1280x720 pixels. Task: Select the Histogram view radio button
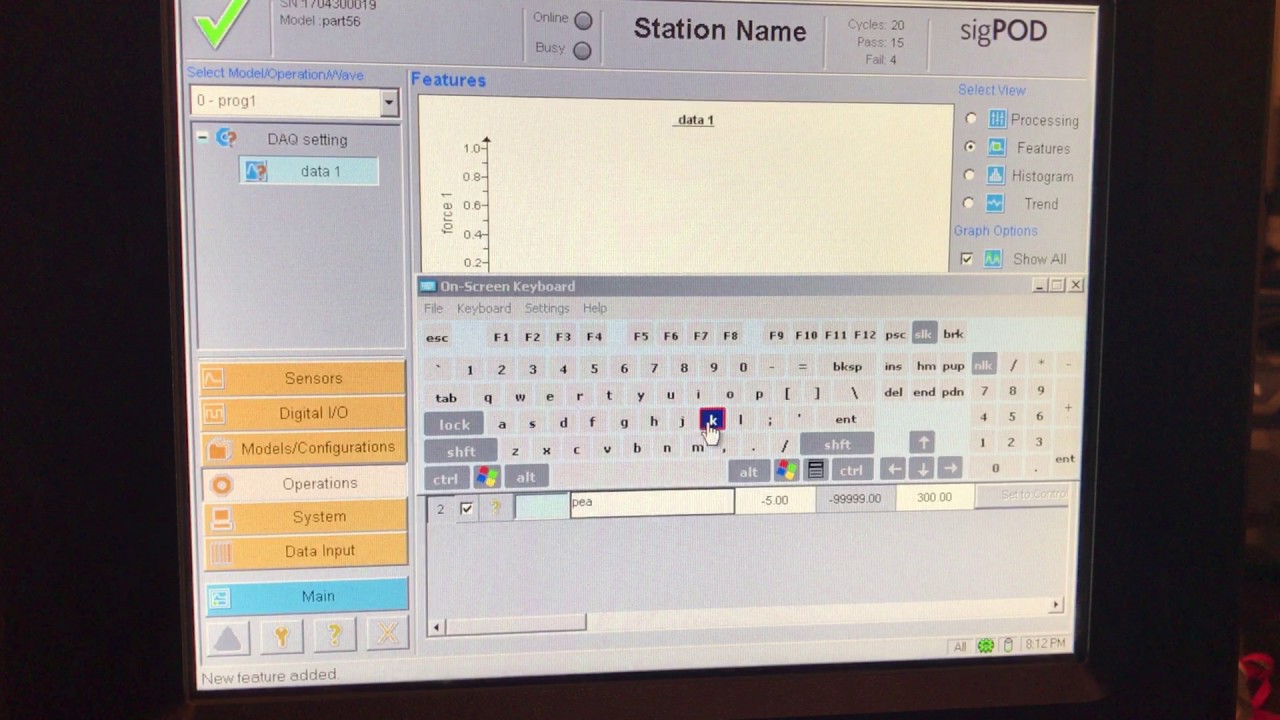pyautogui.click(x=968, y=175)
